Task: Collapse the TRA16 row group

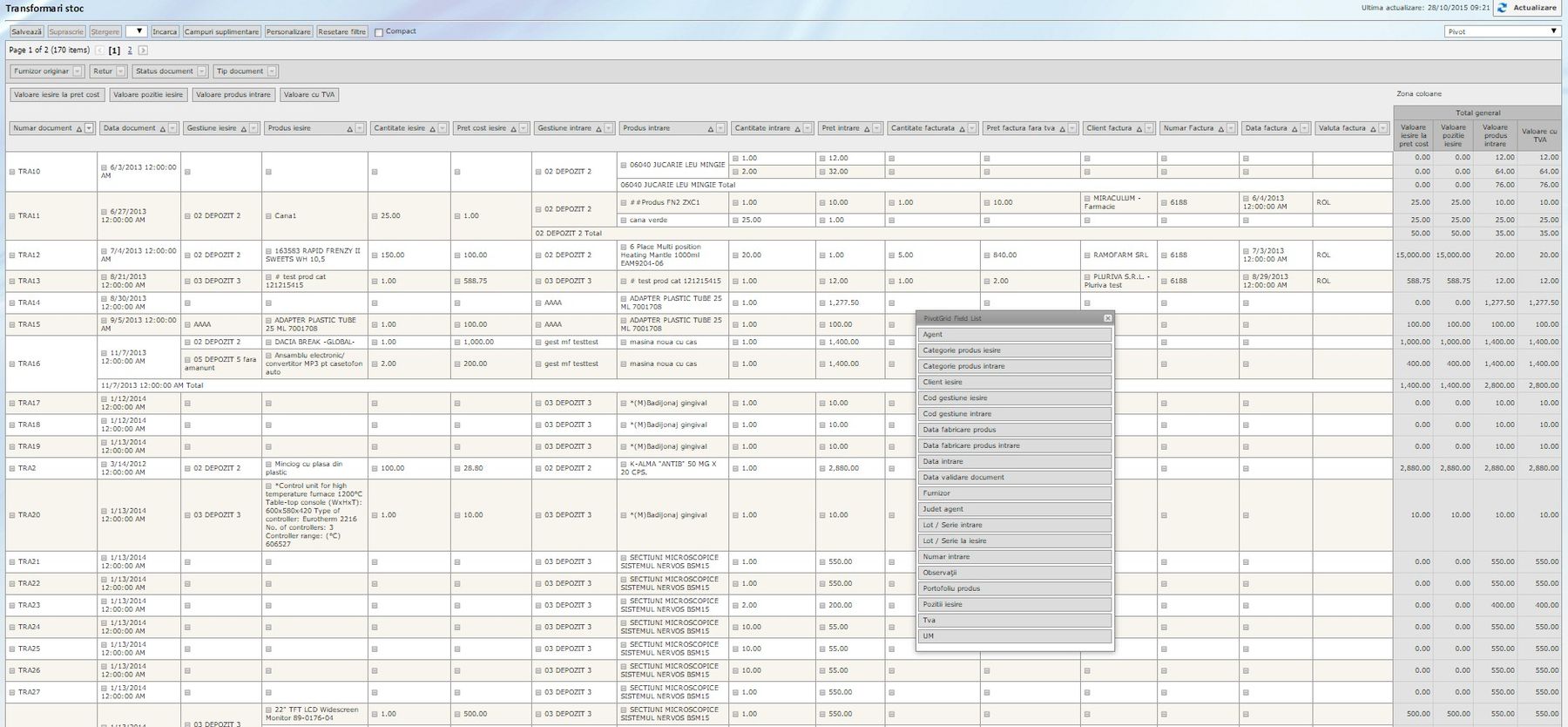Action: click(12, 363)
